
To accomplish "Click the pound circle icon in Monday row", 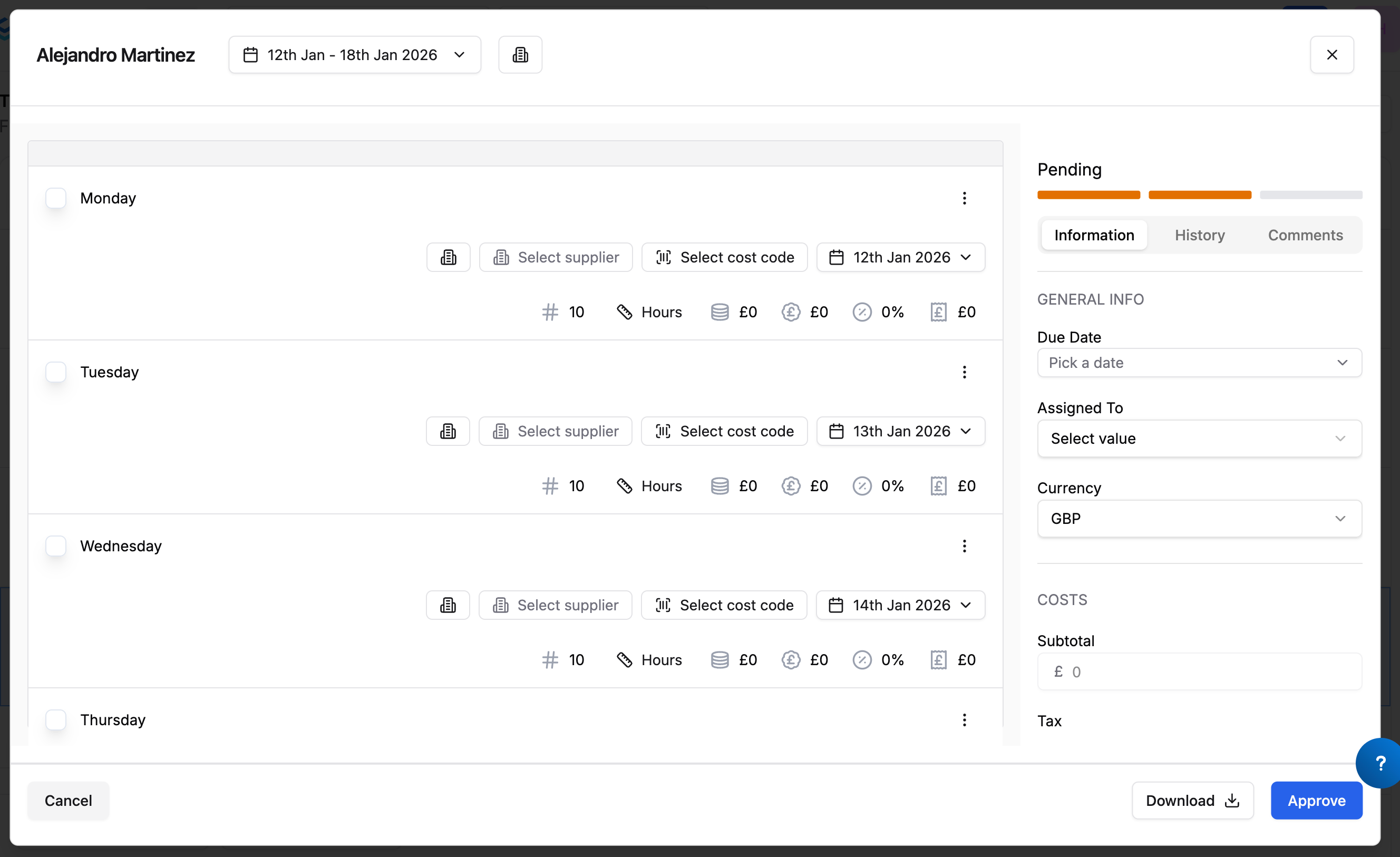I will [x=791, y=312].
